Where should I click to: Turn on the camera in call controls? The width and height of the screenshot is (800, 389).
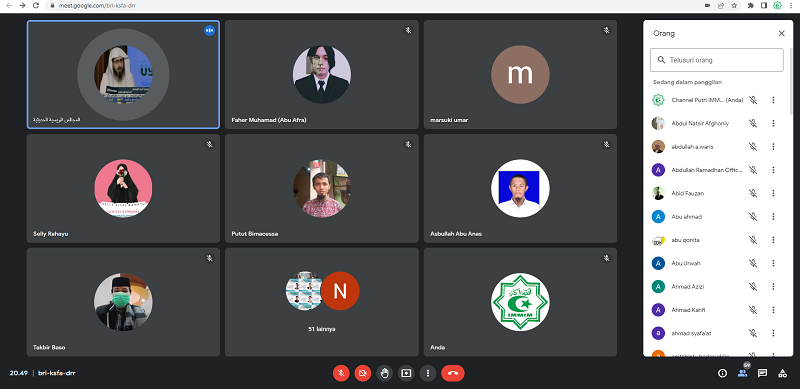click(x=363, y=373)
